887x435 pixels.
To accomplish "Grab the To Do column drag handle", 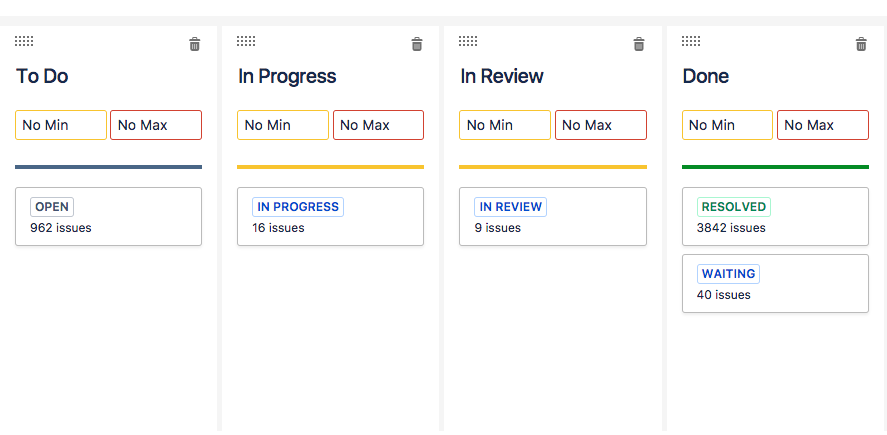I will pyautogui.click(x=24, y=41).
